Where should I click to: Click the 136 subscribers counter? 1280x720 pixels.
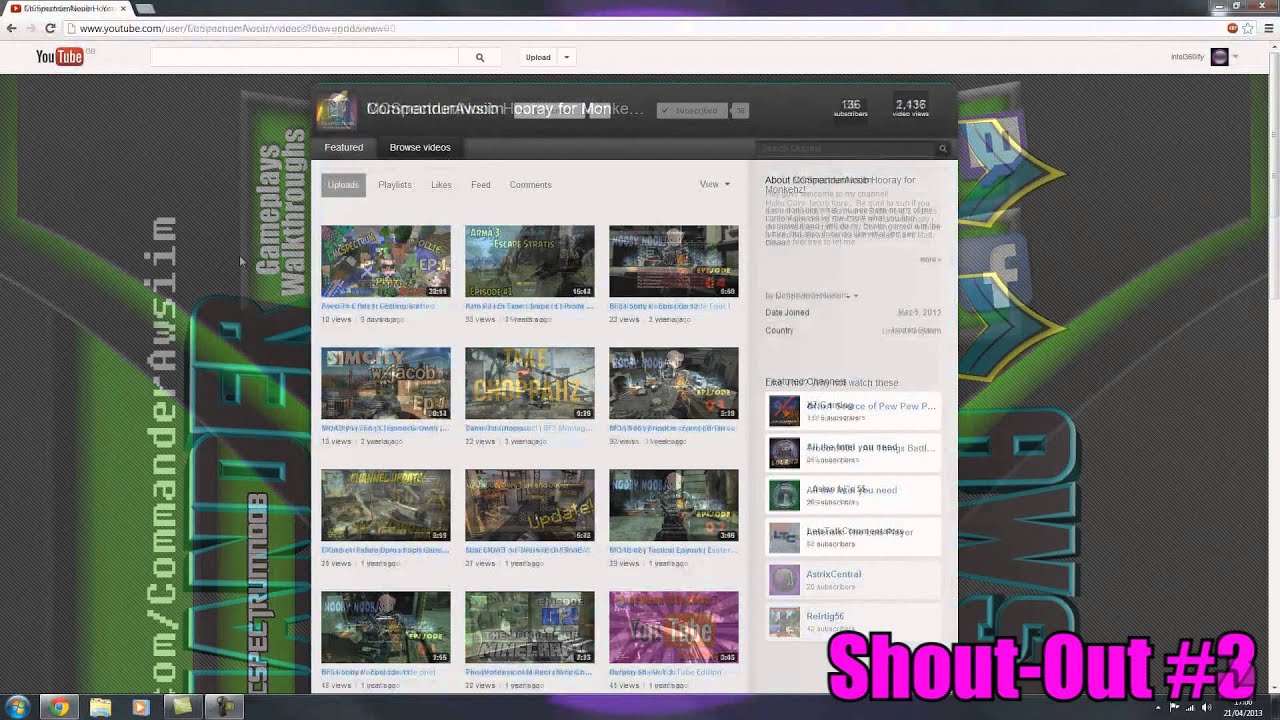tap(851, 108)
